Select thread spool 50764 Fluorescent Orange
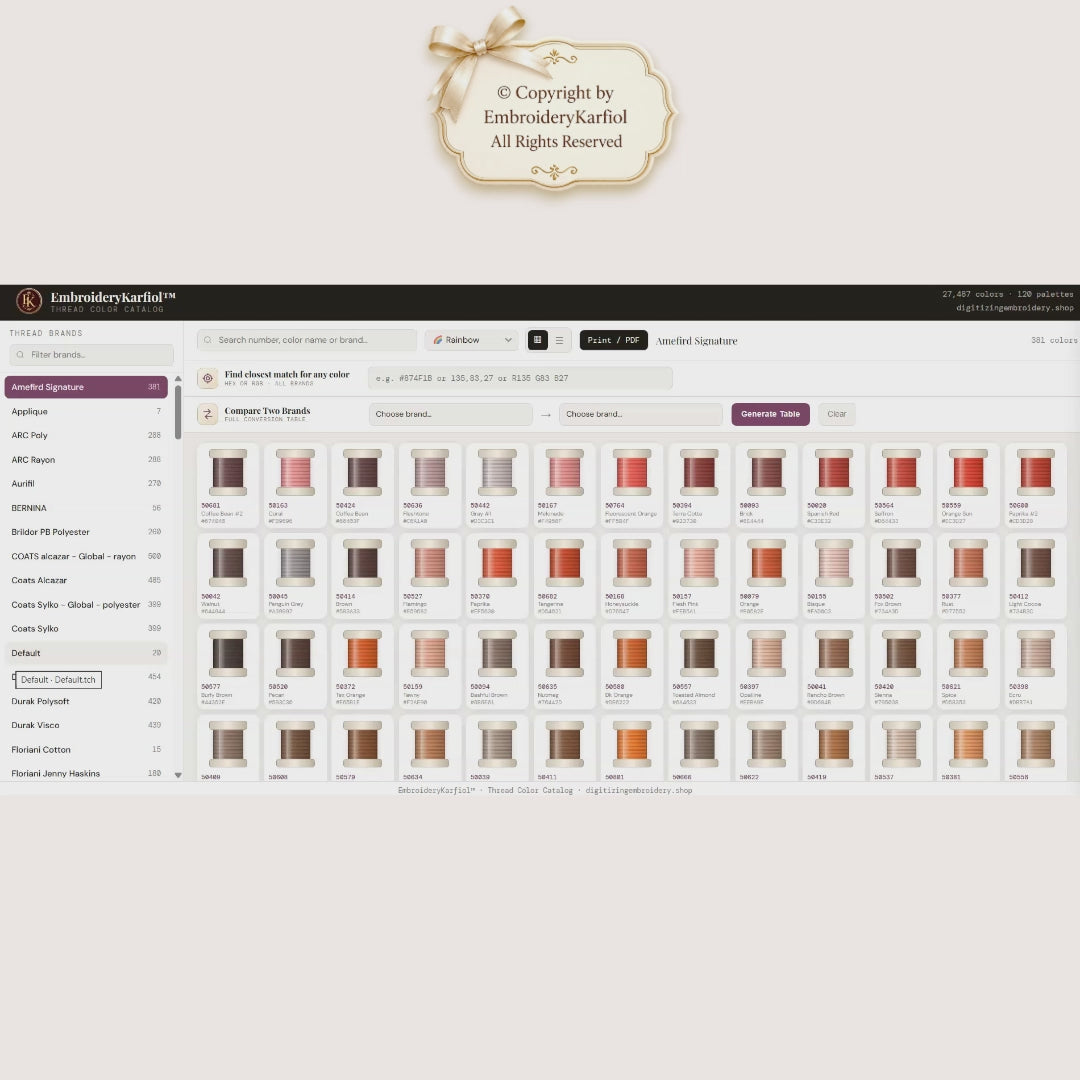Image resolution: width=1080 pixels, height=1080 pixels. click(632, 486)
